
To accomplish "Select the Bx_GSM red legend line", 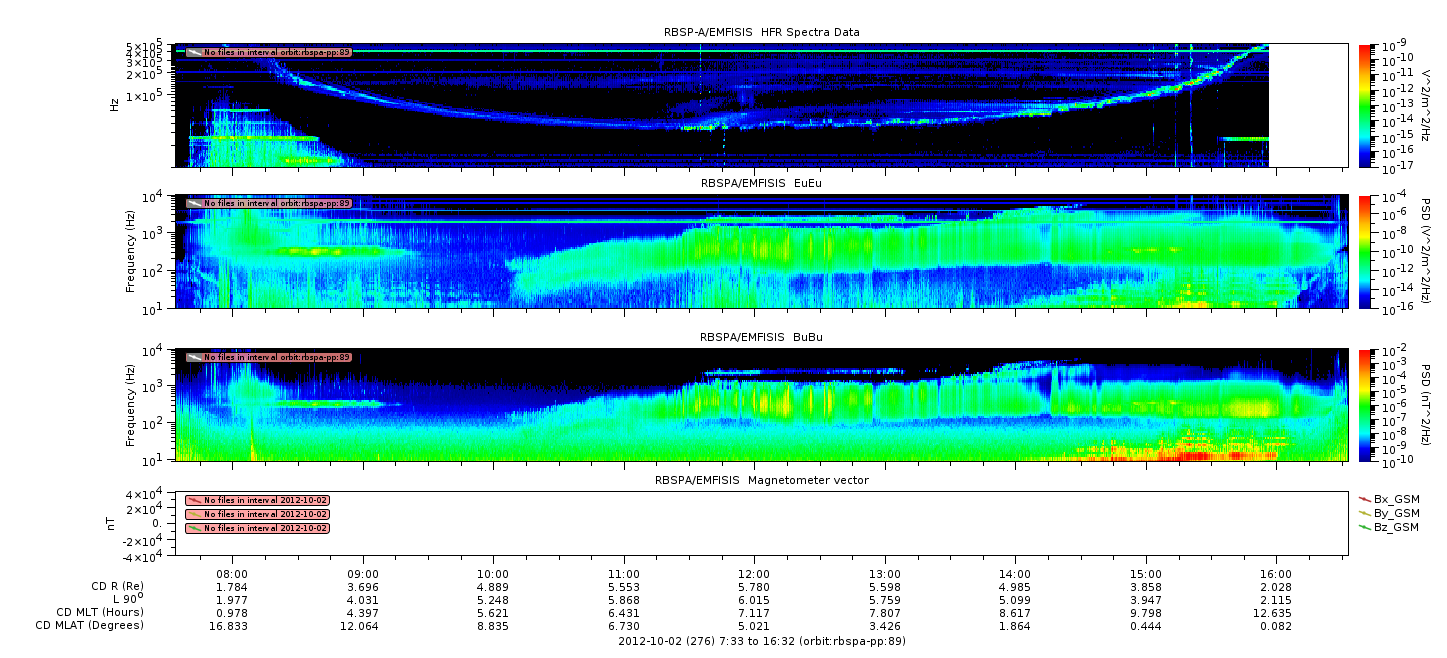I will point(1364,498).
